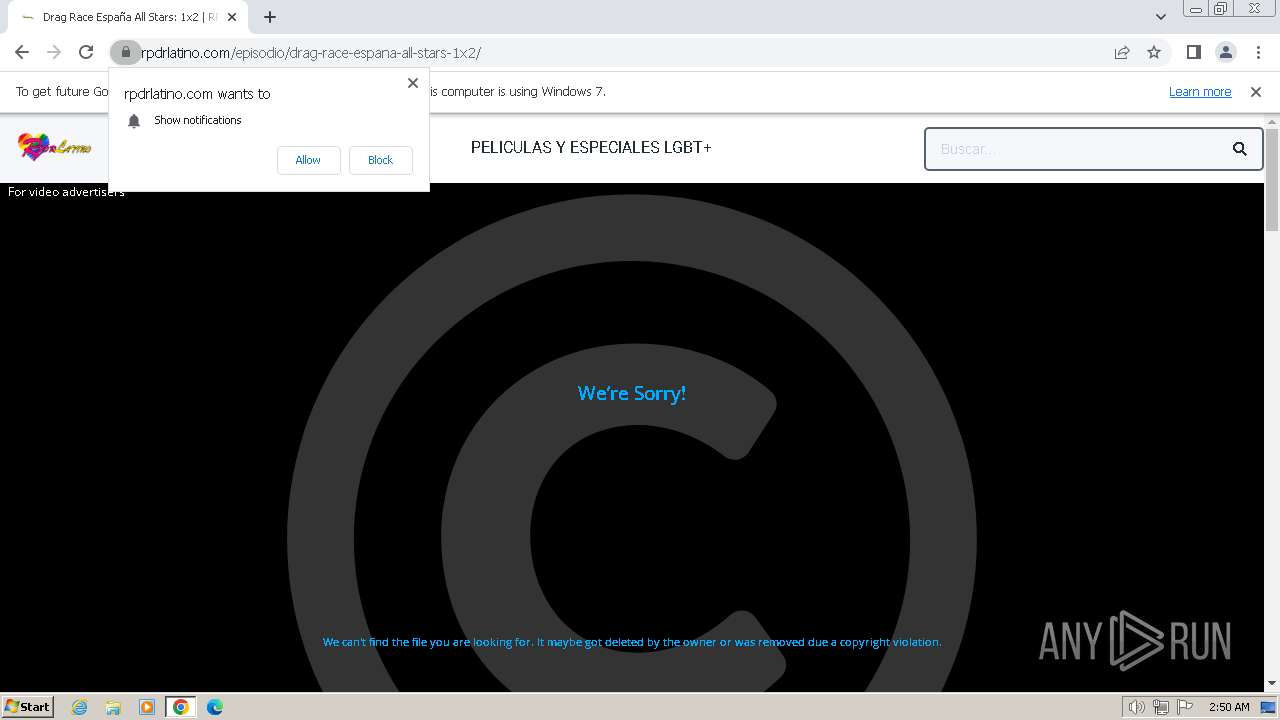Launch Internet Explorer from the taskbar
This screenshot has width=1280, height=720.
[x=80, y=707]
